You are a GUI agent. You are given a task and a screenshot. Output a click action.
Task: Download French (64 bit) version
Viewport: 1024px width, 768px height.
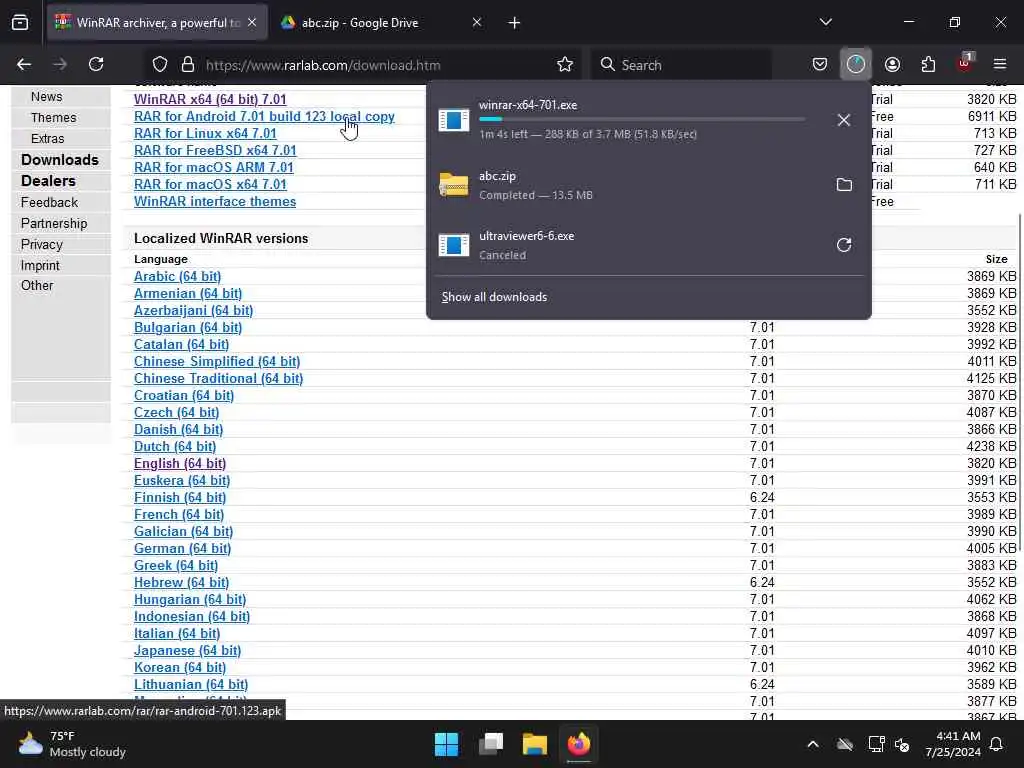coord(179,514)
